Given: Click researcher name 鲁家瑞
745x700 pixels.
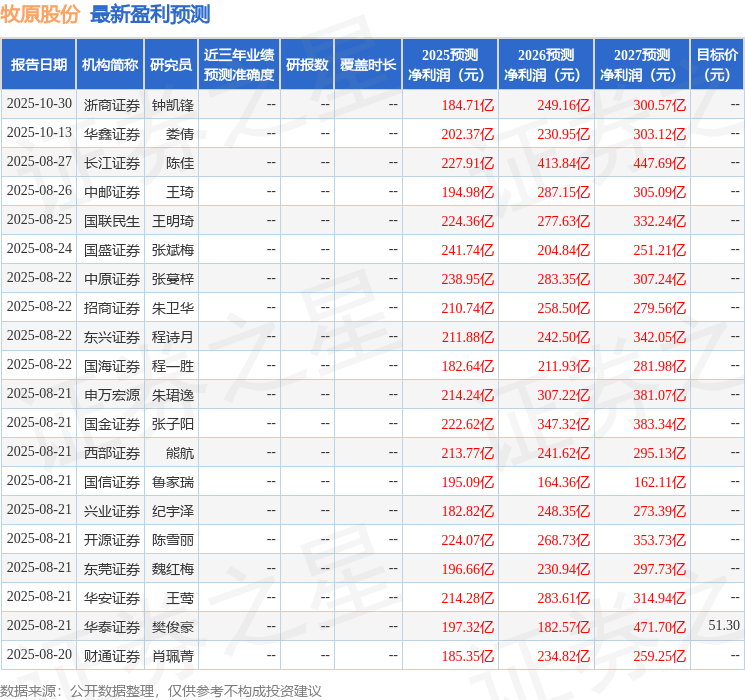Looking at the screenshot, I should point(173,482).
